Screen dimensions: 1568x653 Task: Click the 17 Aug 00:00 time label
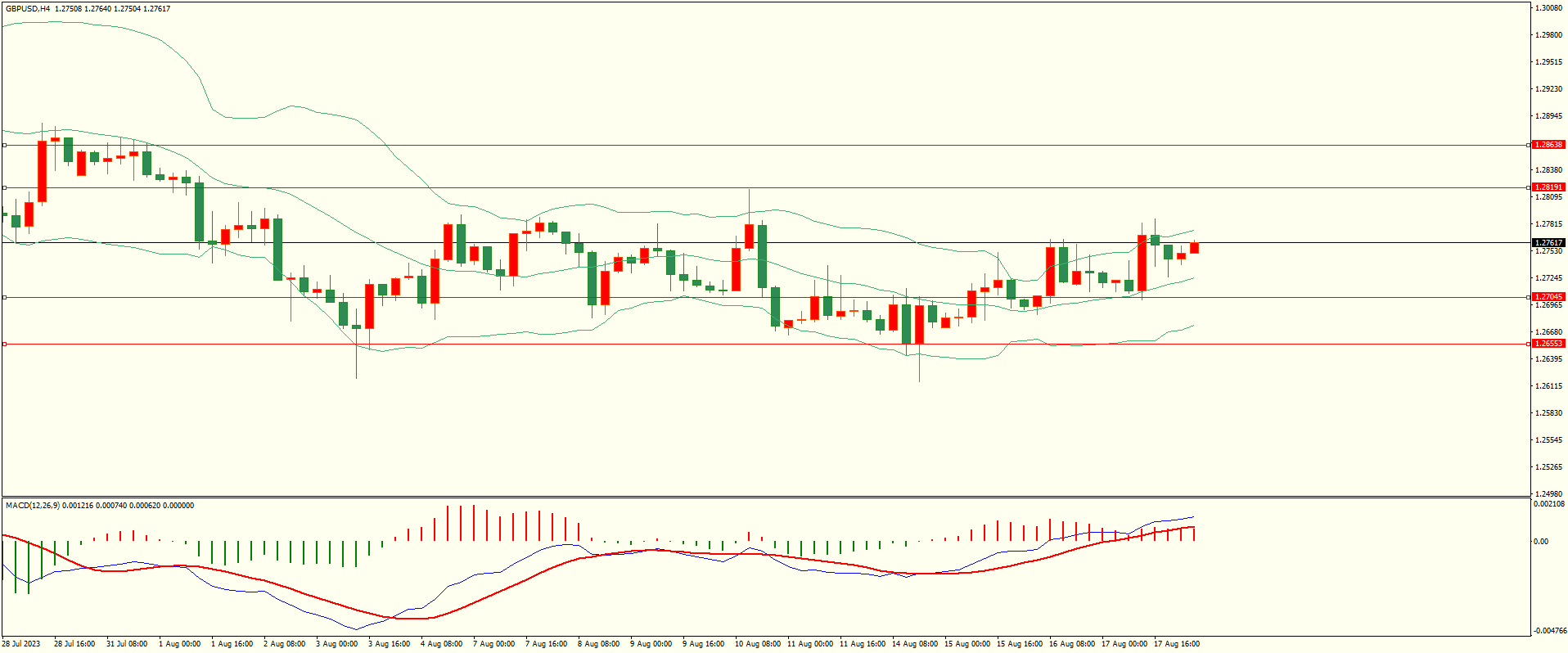pyautogui.click(x=1124, y=644)
